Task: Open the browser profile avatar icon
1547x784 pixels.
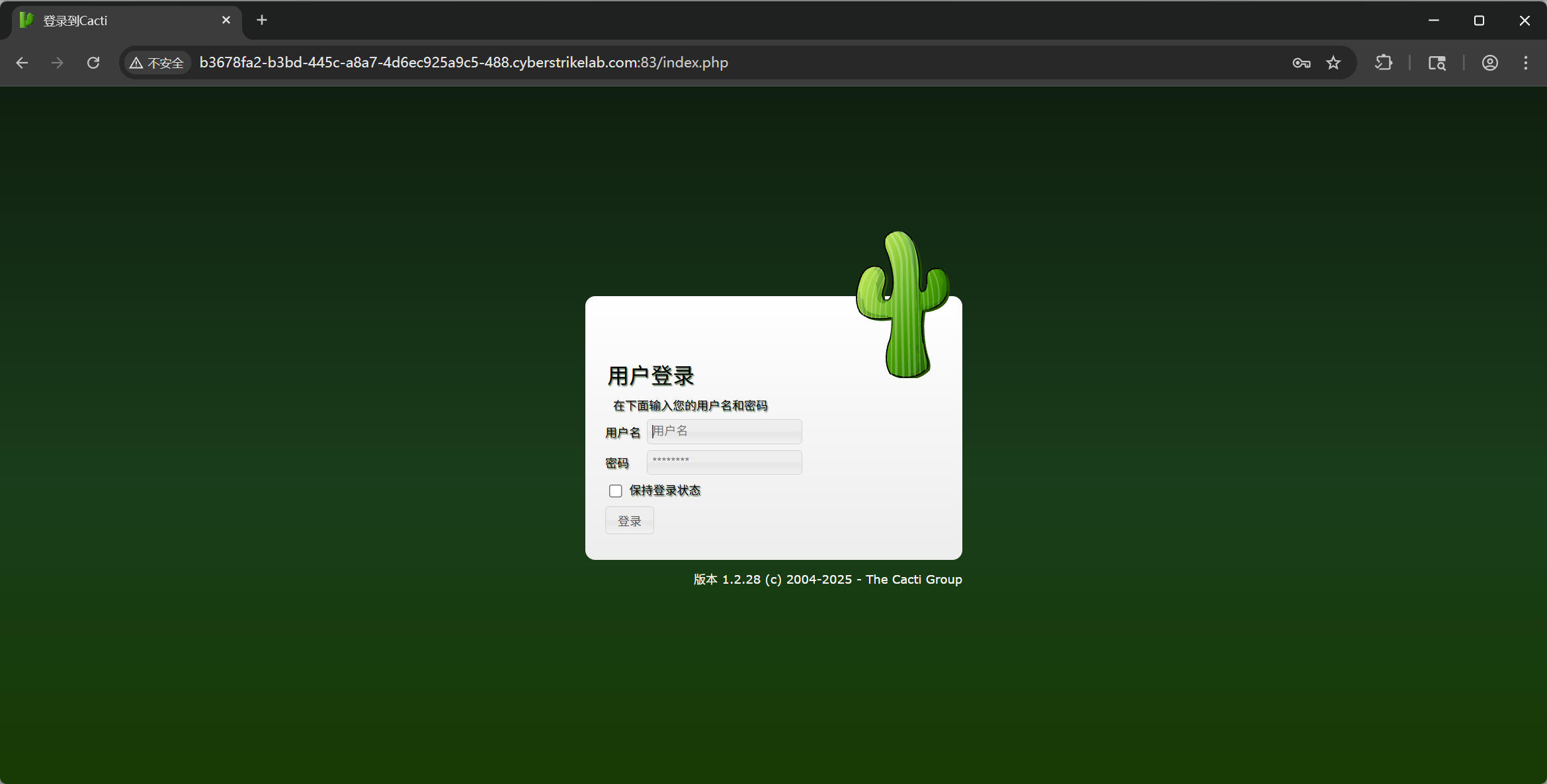Action: tap(1489, 63)
